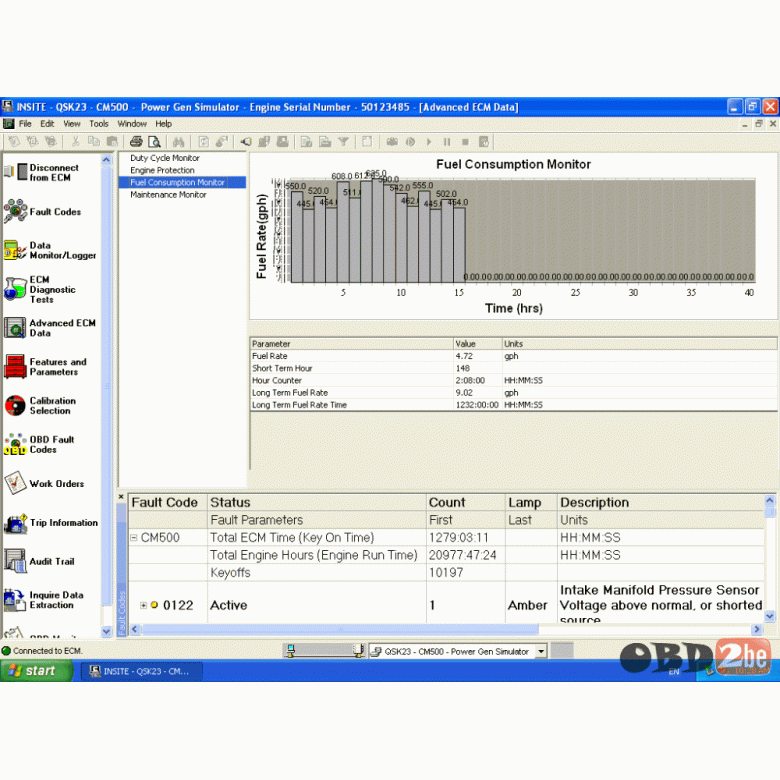Click the Lamp column header
The image size is (780, 780).
[x=531, y=502]
